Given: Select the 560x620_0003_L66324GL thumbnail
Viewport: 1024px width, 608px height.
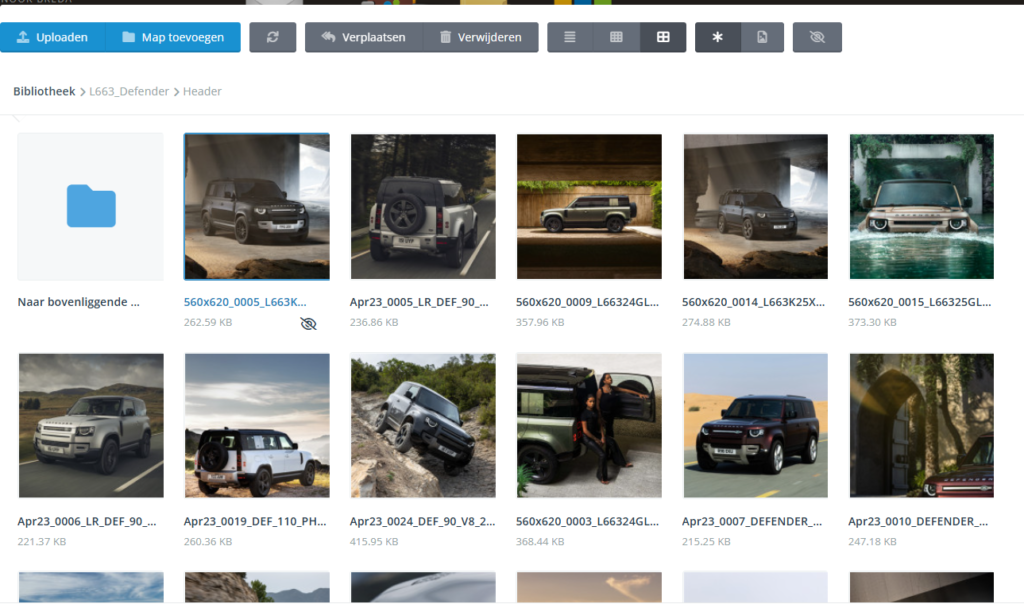Looking at the screenshot, I should [x=589, y=425].
